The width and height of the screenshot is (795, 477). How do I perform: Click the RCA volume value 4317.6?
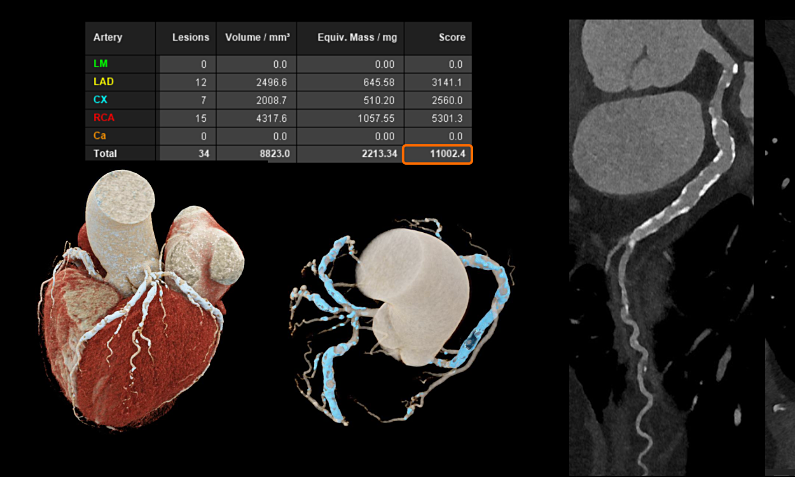(271, 118)
